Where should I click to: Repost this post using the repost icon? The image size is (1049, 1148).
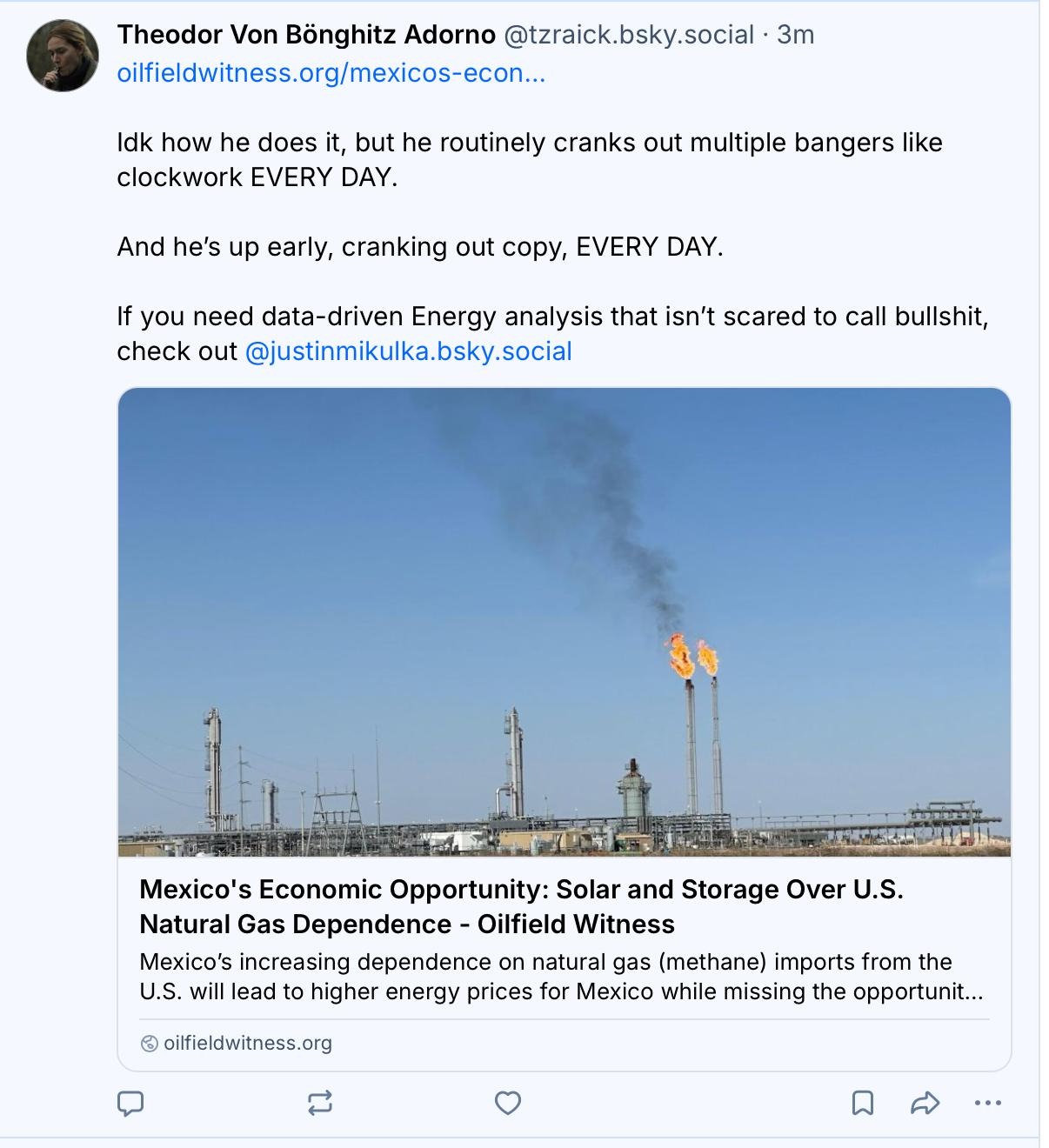point(319,1104)
